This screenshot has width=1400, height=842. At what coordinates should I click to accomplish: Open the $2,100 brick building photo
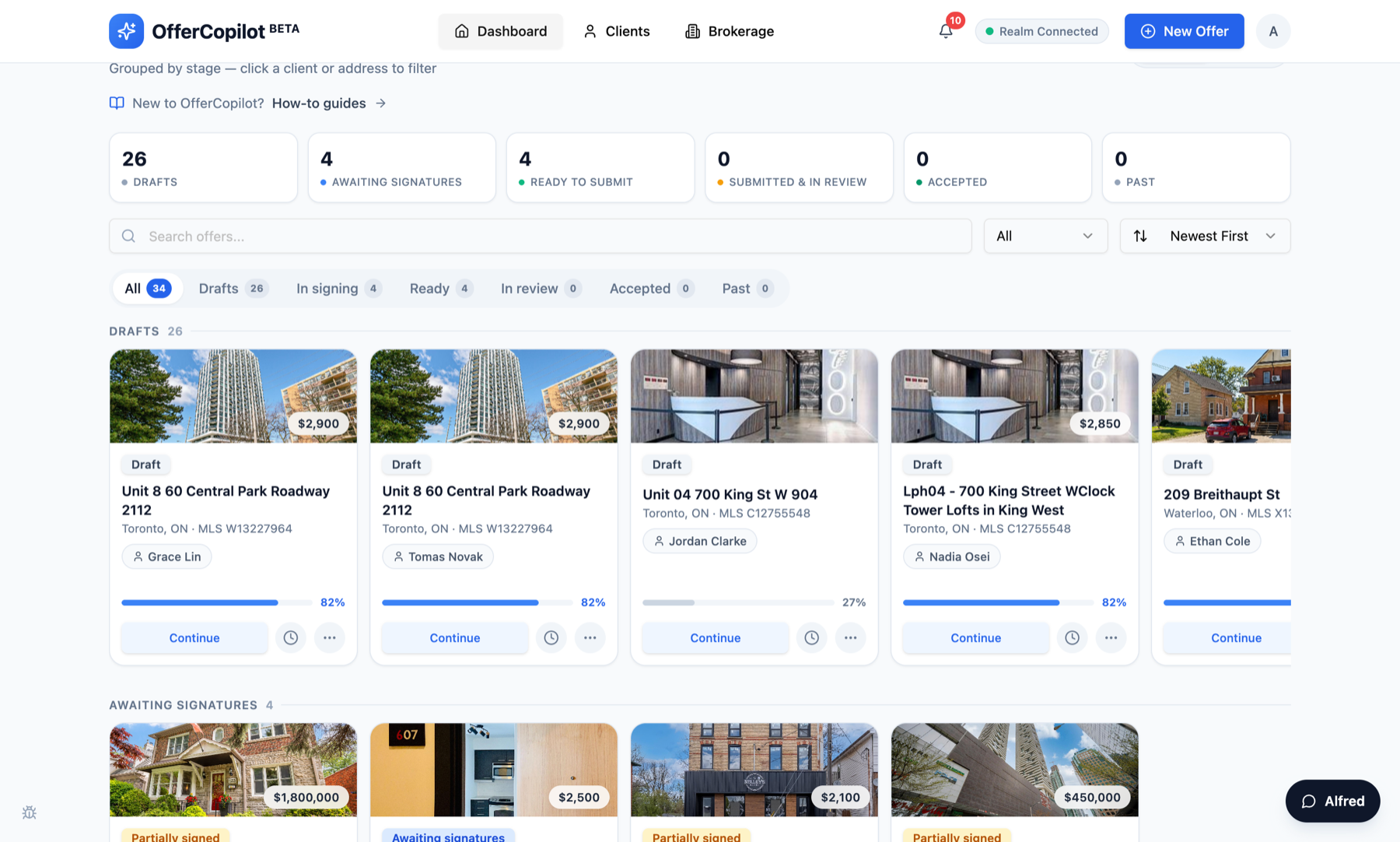754,770
